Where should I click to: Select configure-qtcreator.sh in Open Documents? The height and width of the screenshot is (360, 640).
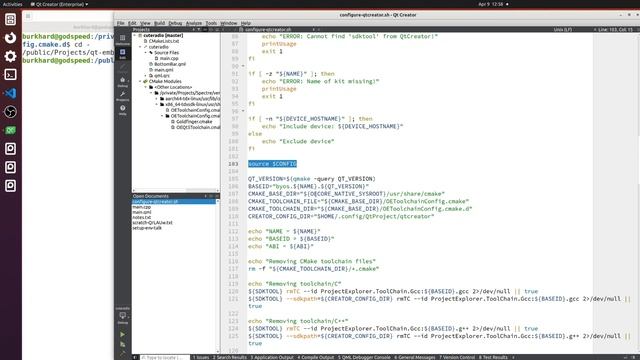[x=174, y=202]
